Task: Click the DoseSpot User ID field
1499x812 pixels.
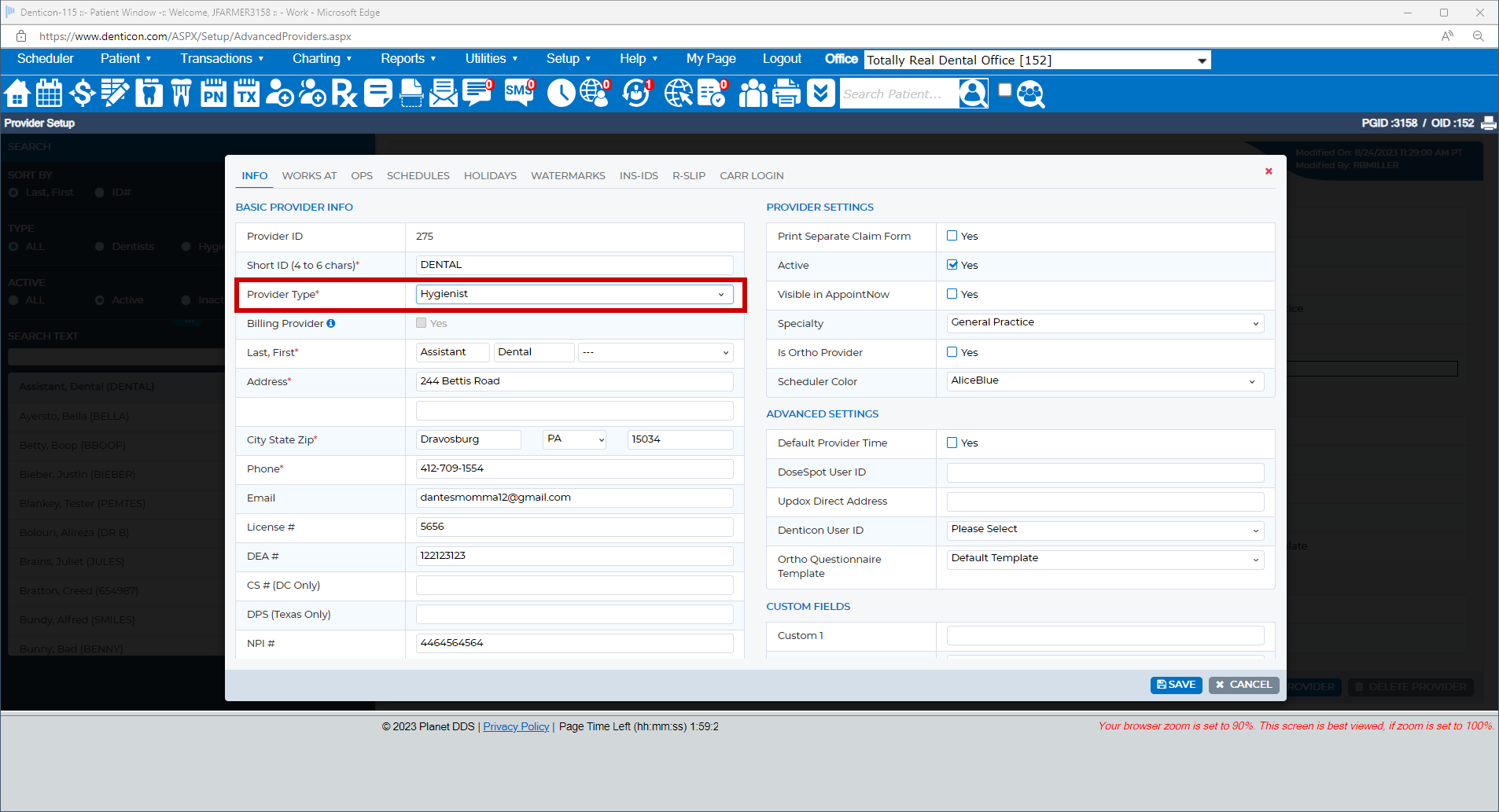Action: [1105, 472]
